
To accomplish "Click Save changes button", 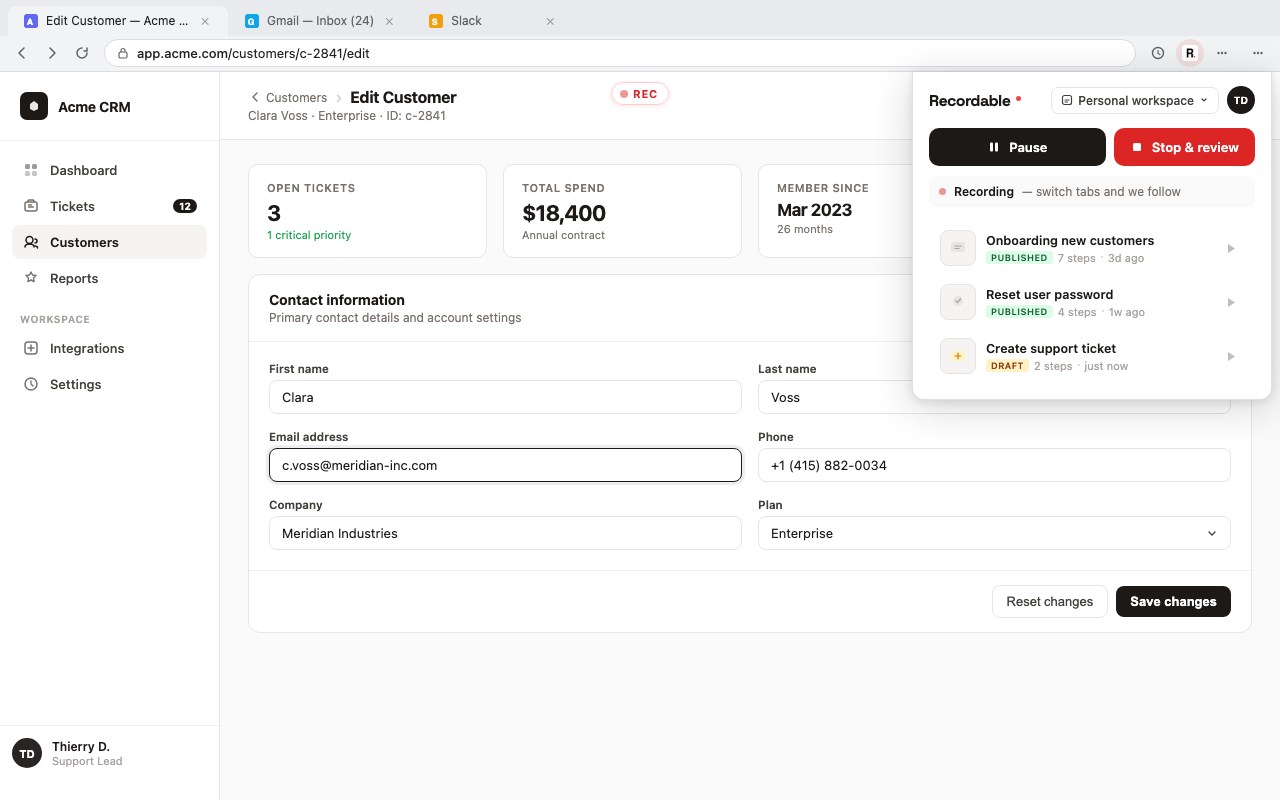I will [x=1173, y=601].
